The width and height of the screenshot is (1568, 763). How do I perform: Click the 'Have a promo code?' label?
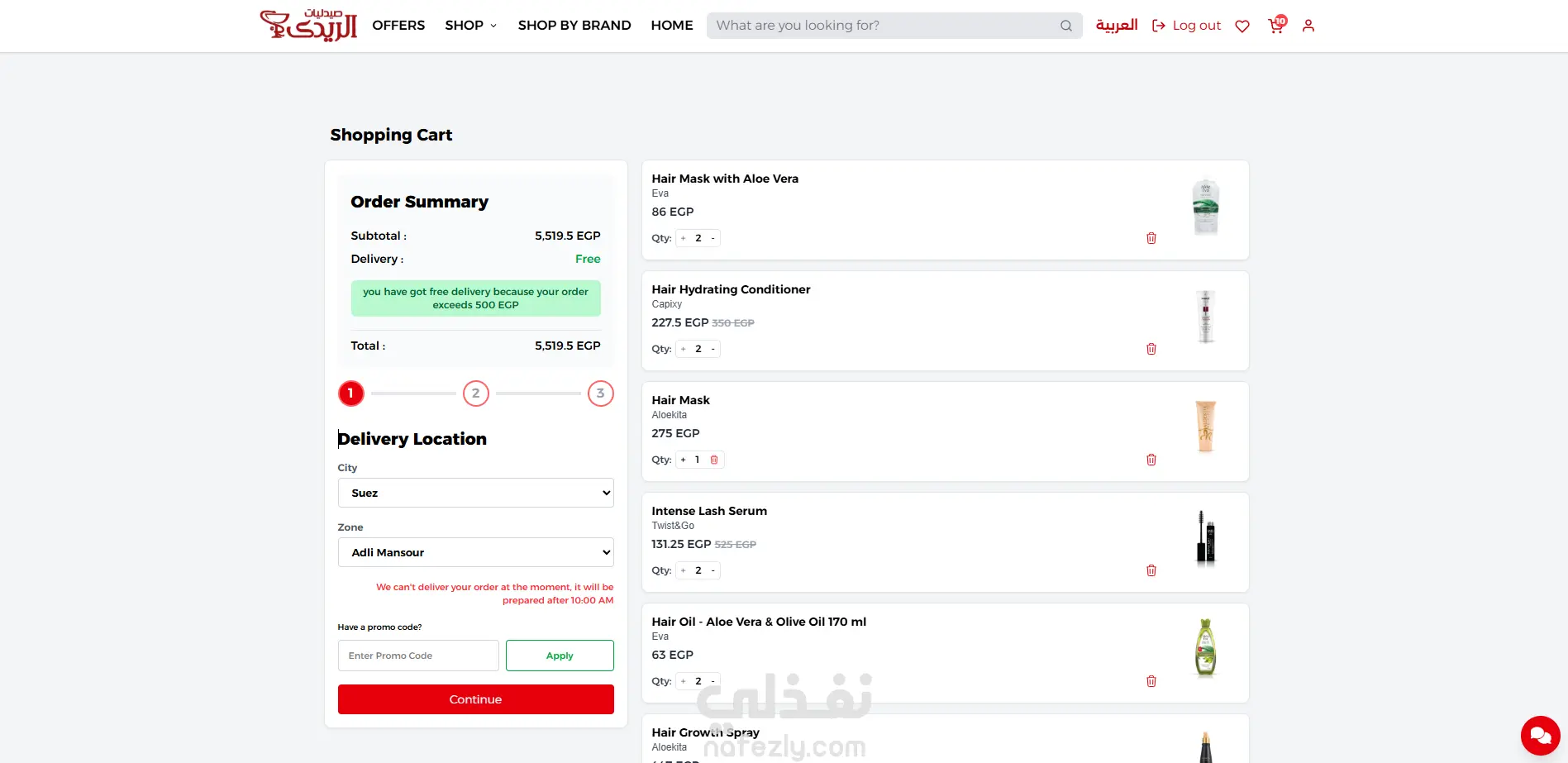click(379, 627)
